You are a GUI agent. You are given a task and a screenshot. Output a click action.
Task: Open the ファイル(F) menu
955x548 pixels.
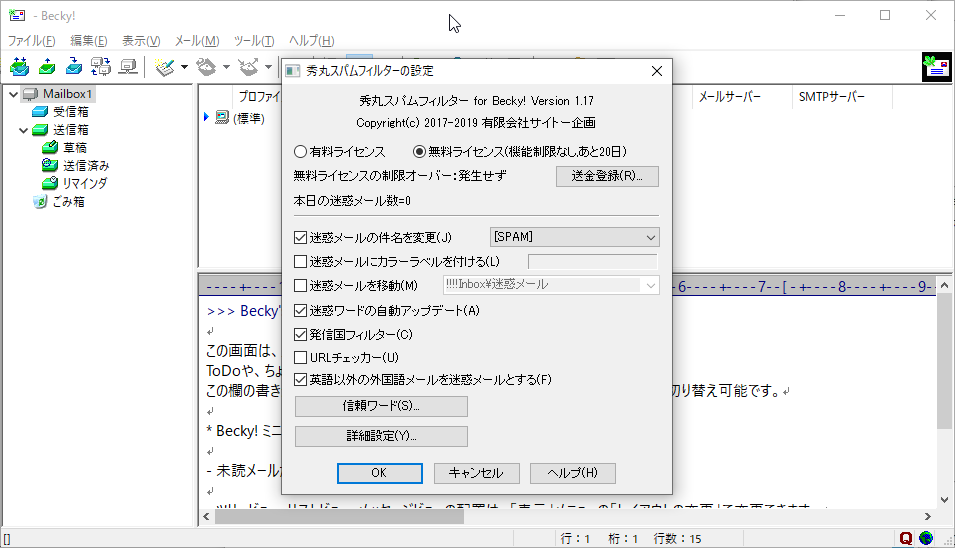31,41
